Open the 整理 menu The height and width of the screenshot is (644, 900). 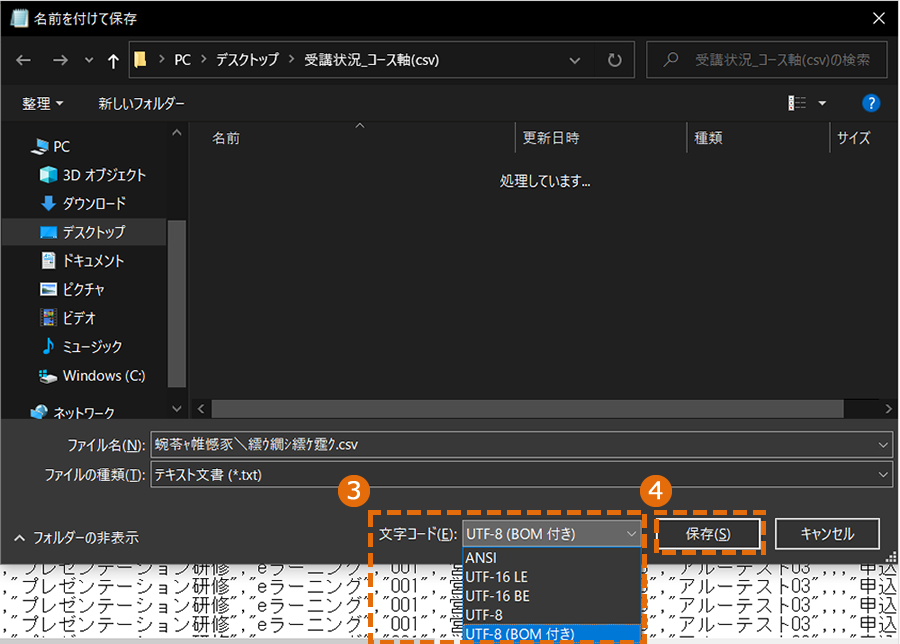click(42, 104)
